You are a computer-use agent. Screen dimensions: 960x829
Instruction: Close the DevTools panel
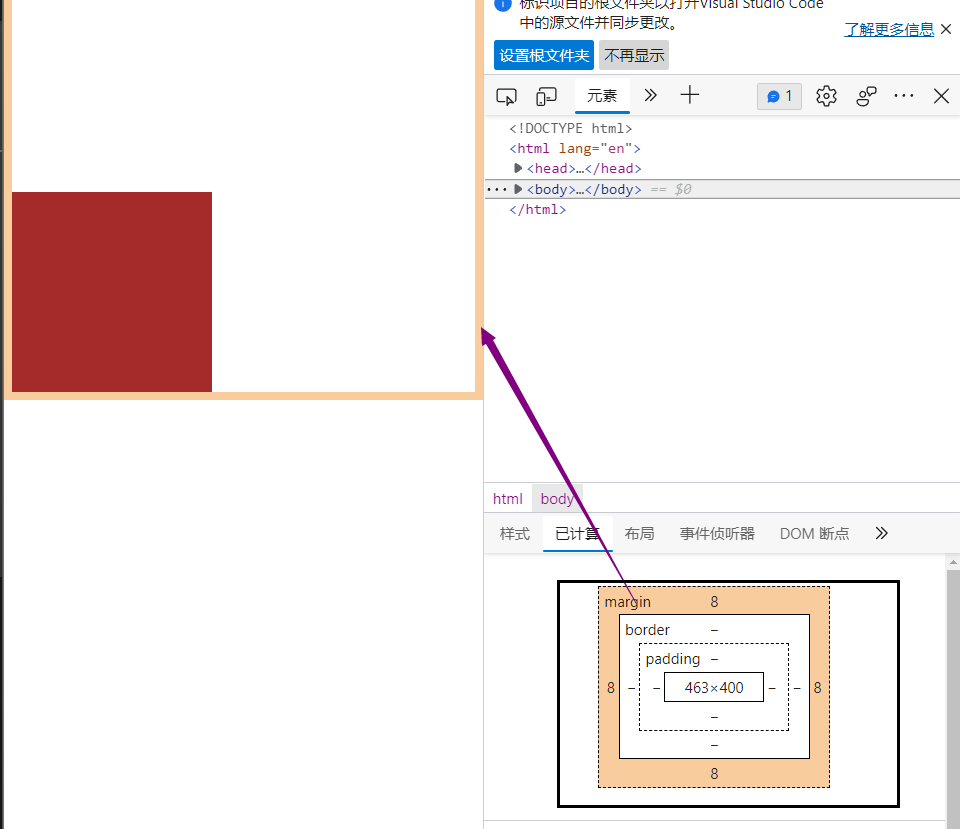coord(941,96)
